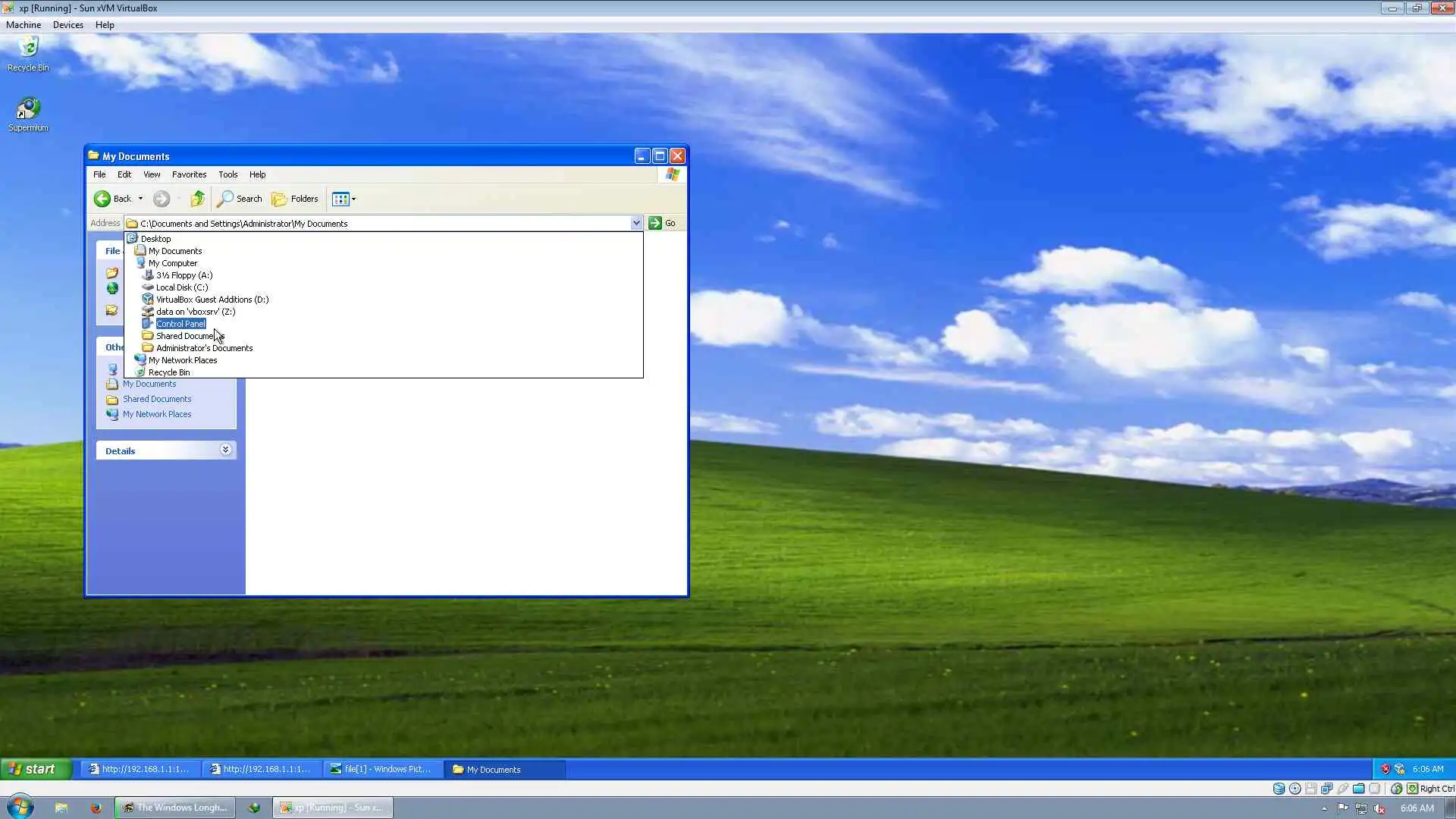Click the Go button beside address bar
The height and width of the screenshot is (819, 1456).
tap(663, 223)
